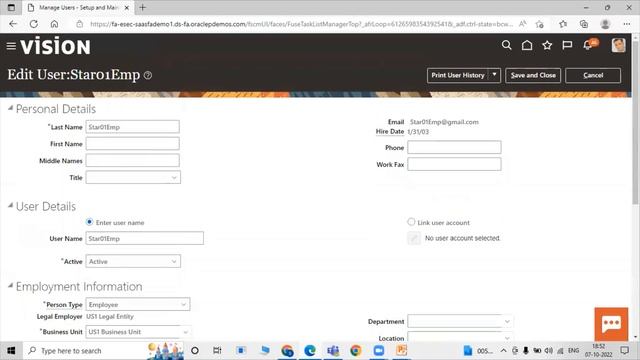Open browser tab actions menu icon
Viewport: 640px width, 360px height.
tap(11, 7)
